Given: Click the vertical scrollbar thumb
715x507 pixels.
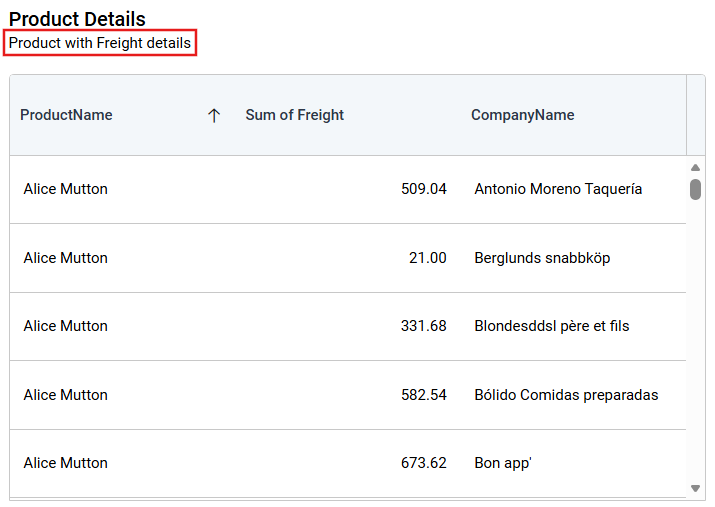Looking at the screenshot, I should [695, 189].
